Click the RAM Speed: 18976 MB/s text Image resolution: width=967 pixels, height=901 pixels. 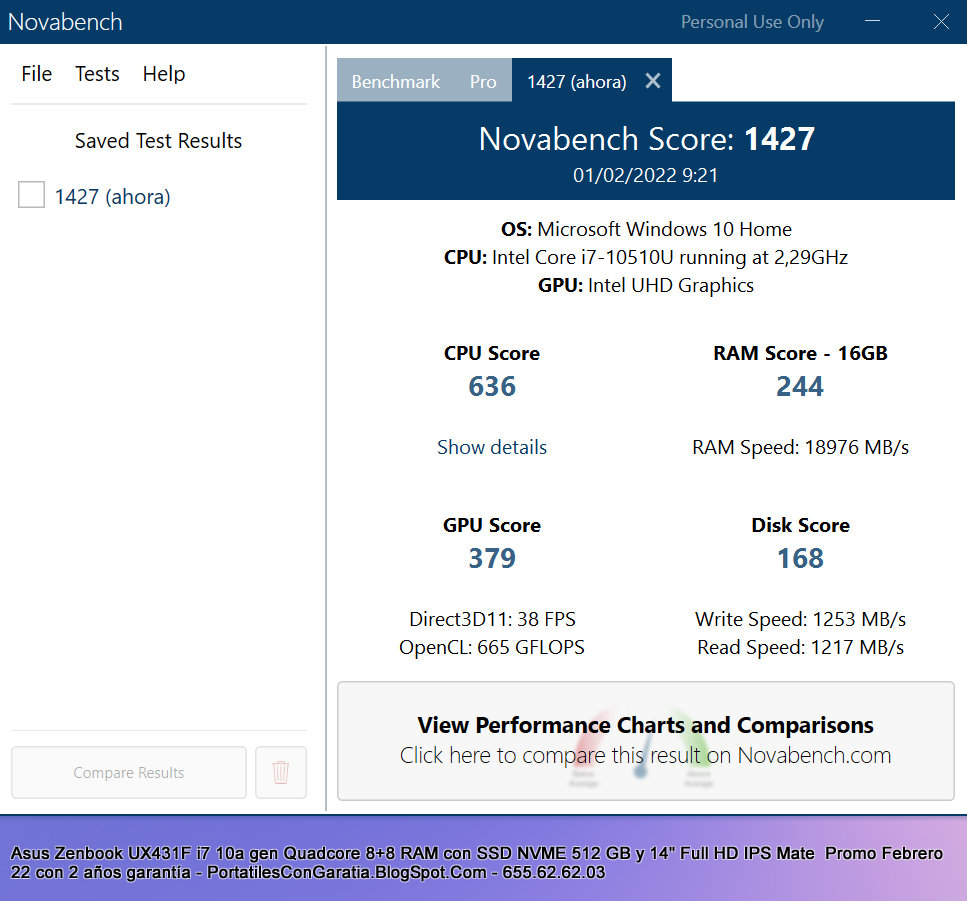tap(800, 447)
